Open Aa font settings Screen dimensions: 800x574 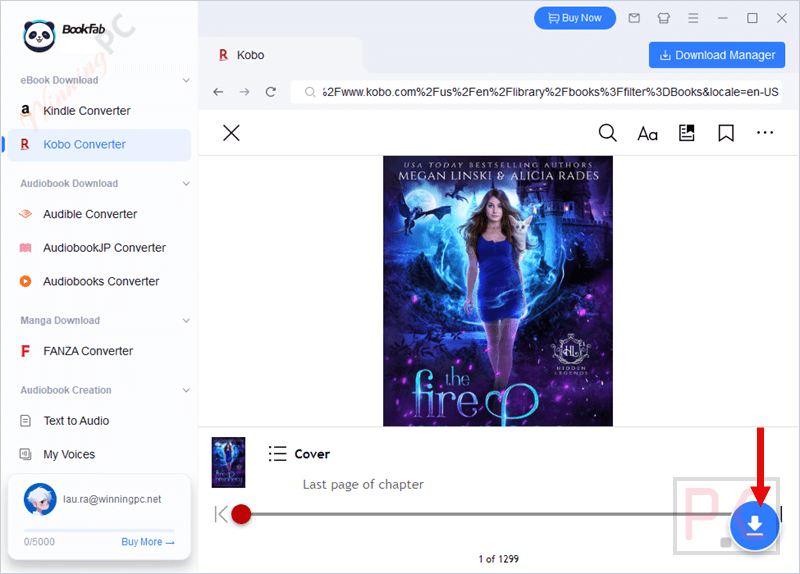coord(647,134)
